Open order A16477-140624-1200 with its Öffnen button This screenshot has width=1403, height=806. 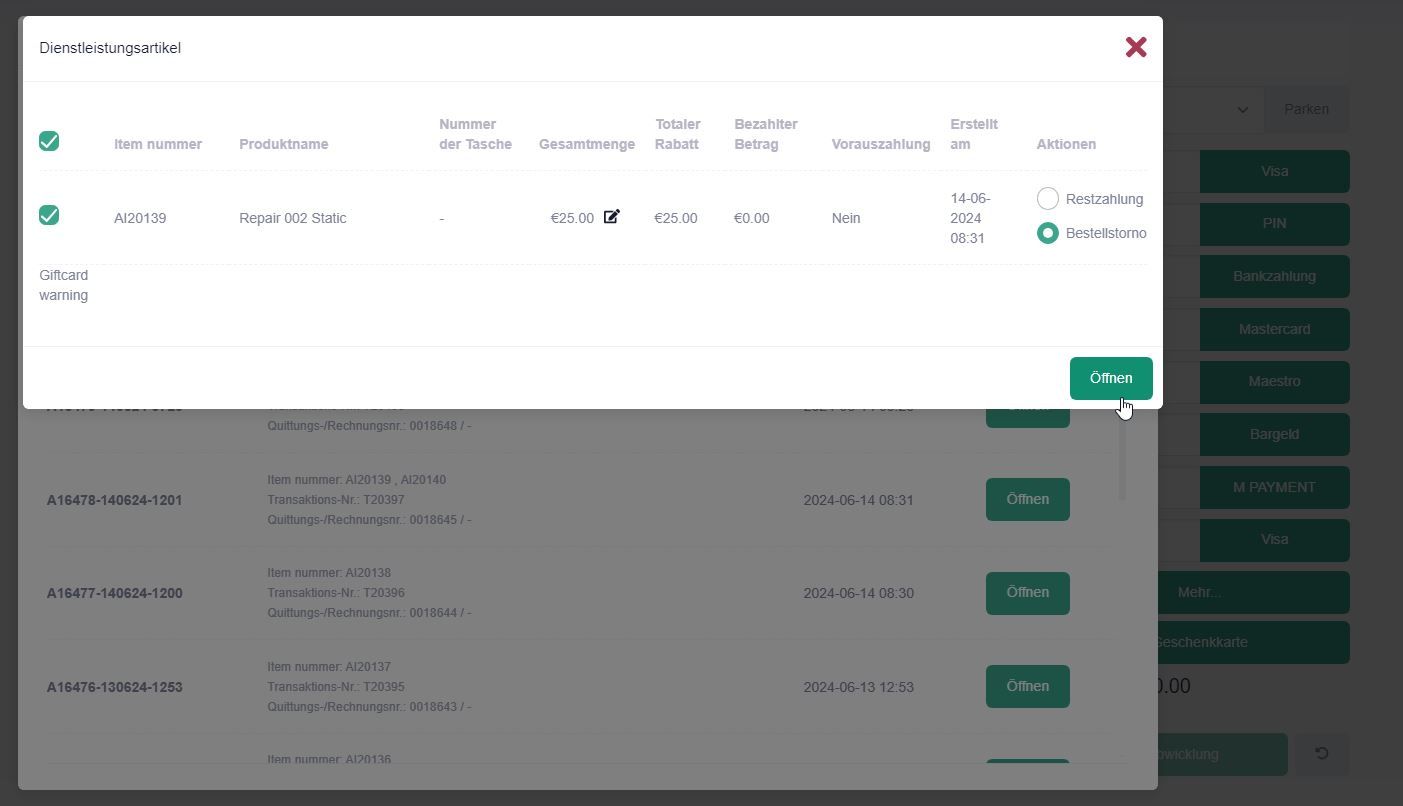tap(1027, 593)
